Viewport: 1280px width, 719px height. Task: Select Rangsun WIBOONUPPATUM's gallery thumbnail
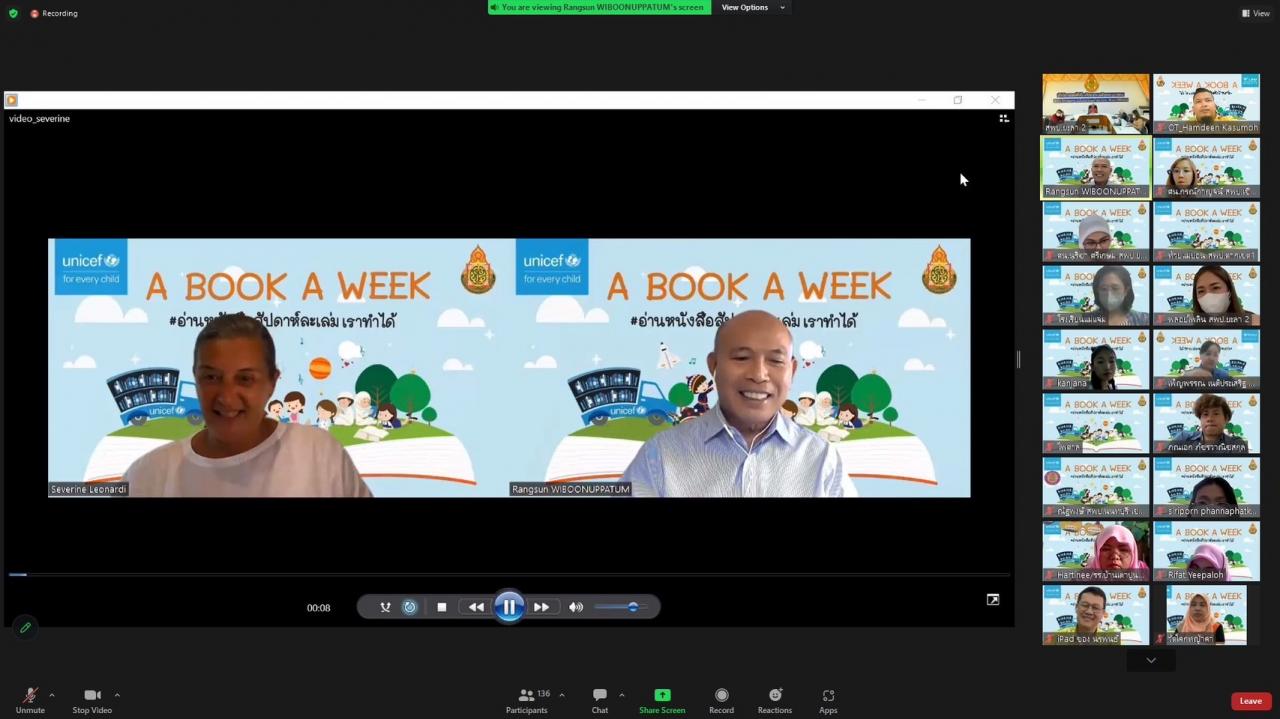point(1096,168)
